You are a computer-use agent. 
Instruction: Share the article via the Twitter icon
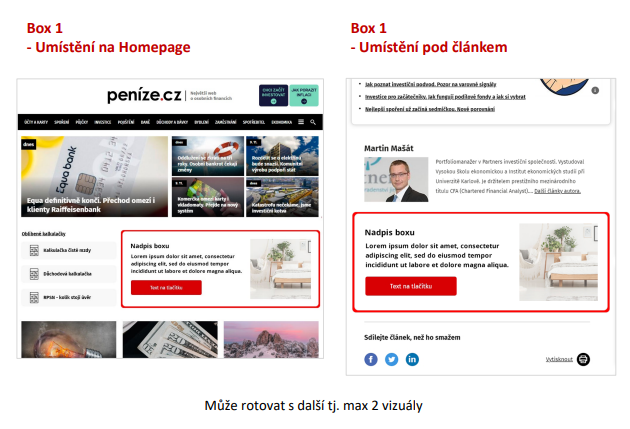(x=392, y=359)
